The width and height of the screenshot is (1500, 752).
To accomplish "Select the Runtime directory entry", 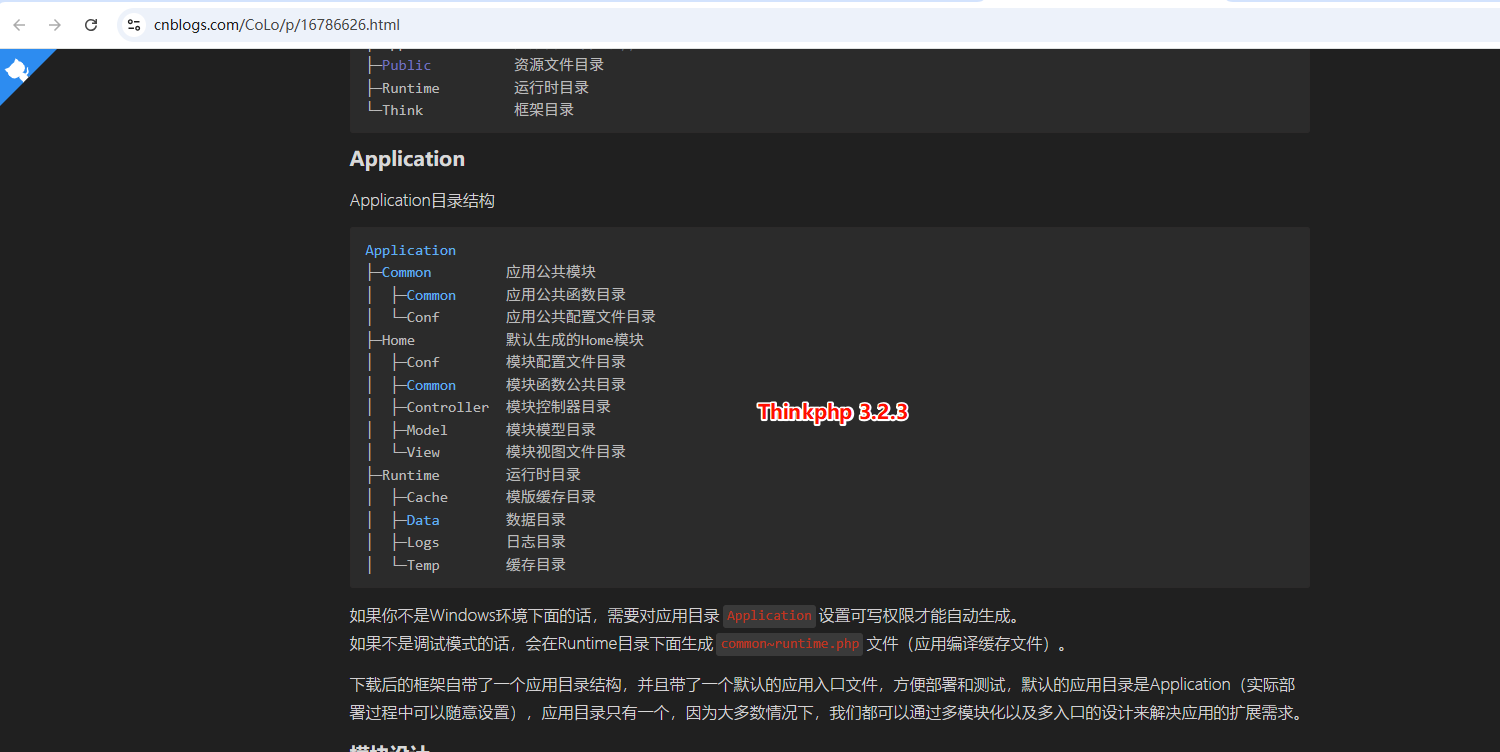I will click(410, 475).
